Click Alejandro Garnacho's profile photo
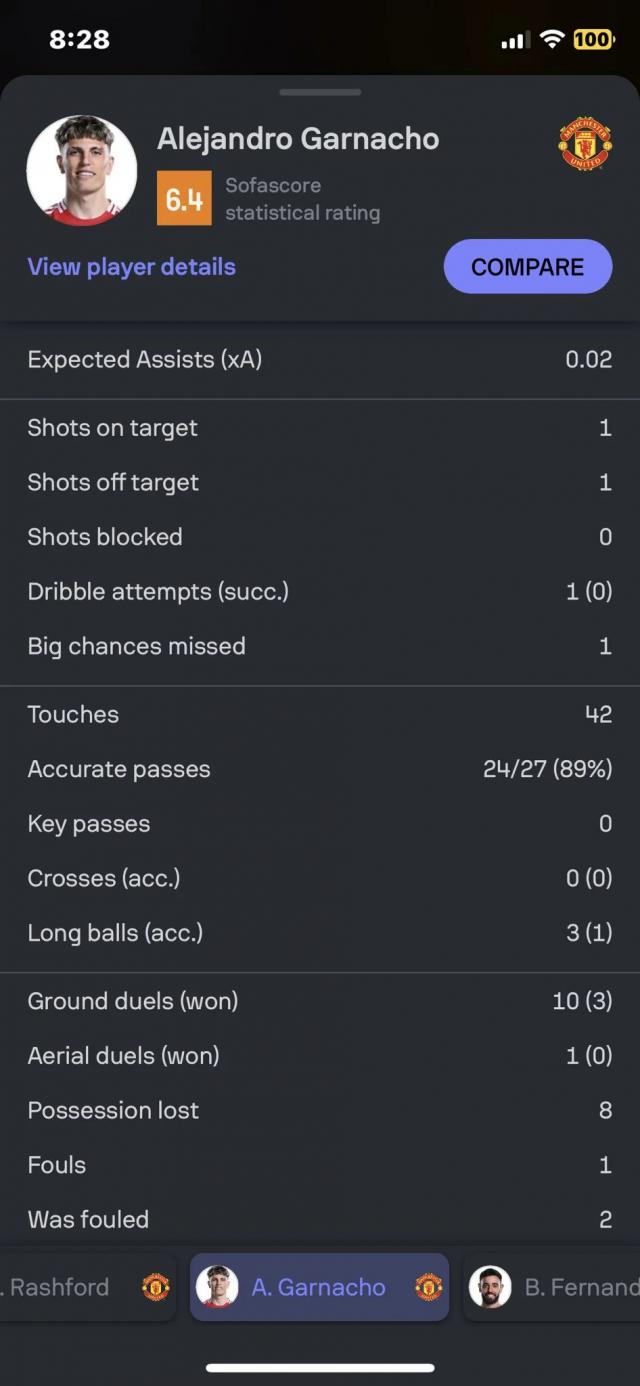 click(x=82, y=170)
